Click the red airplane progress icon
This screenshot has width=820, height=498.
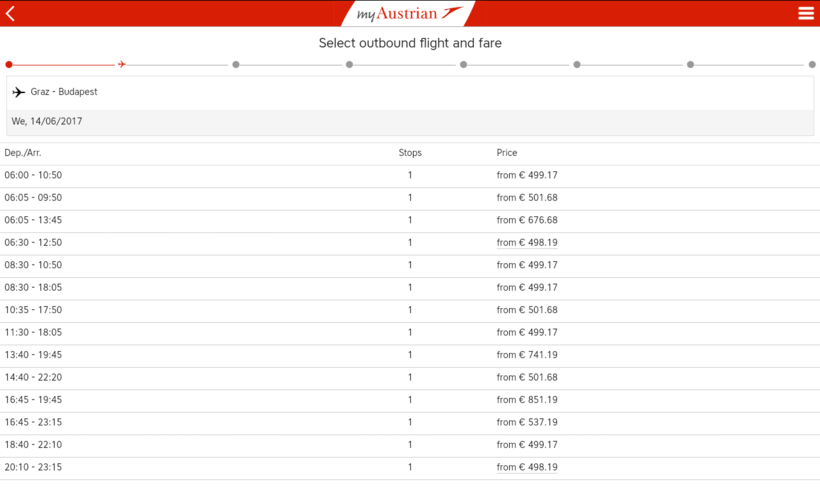[x=122, y=64]
